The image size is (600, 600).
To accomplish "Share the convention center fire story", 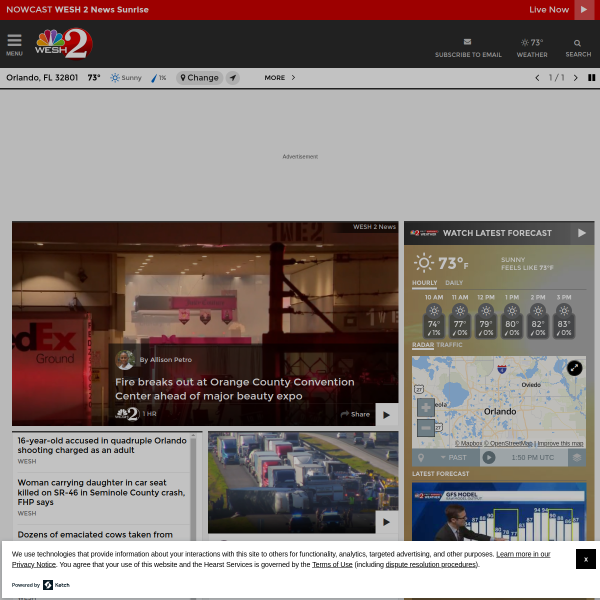I will point(355,414).
